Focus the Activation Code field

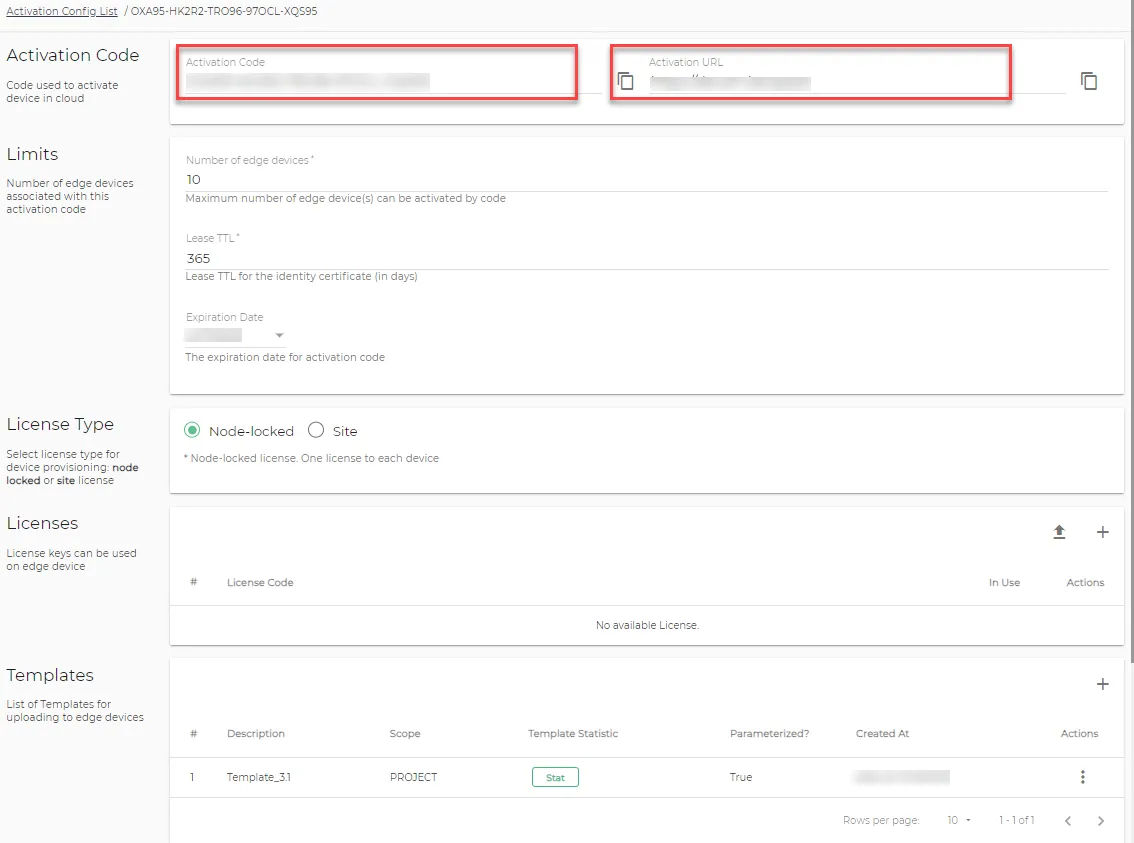(x=393, y=82)
